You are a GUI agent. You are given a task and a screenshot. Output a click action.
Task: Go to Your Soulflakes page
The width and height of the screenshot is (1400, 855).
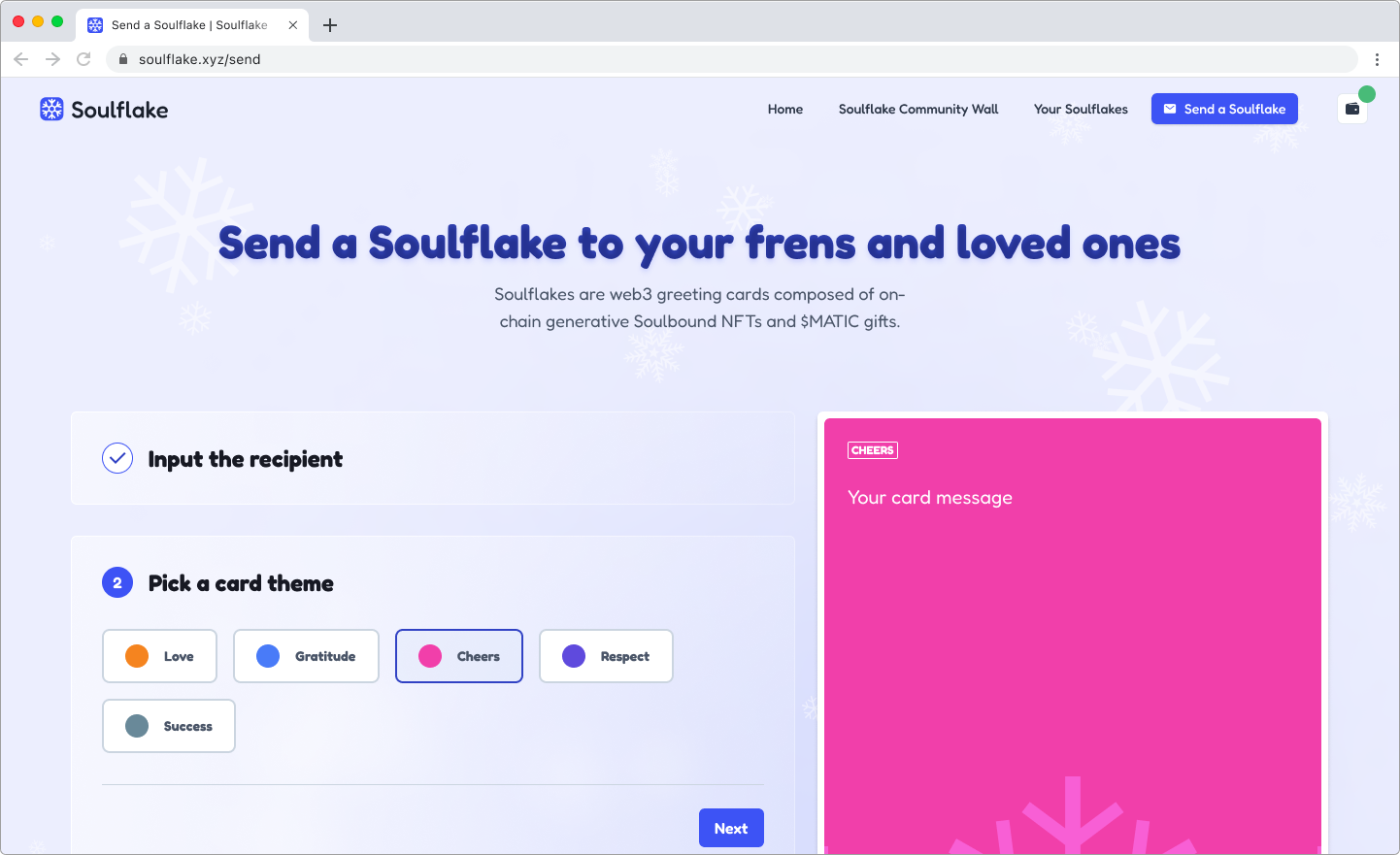coord(1081,109)
